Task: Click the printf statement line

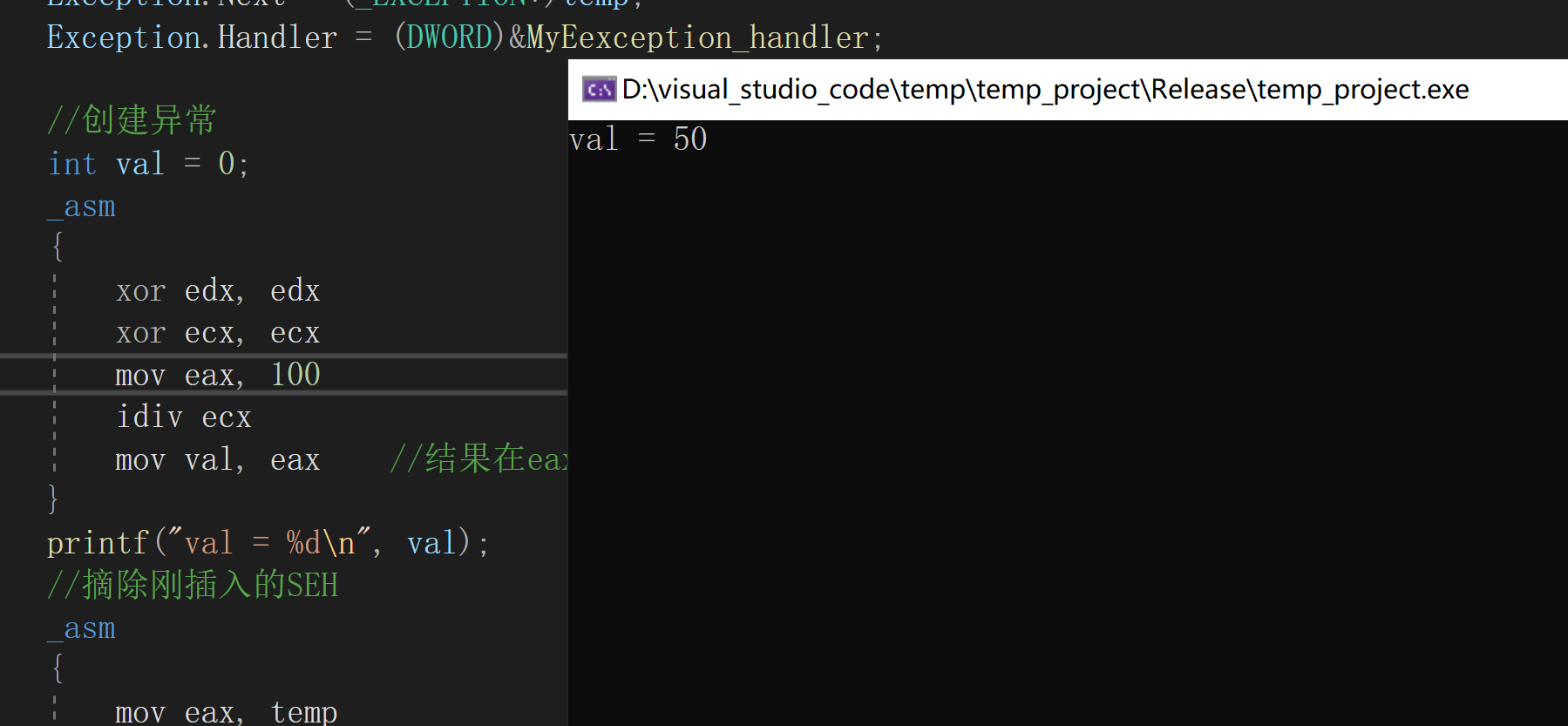Action: (x=268, y=543)
